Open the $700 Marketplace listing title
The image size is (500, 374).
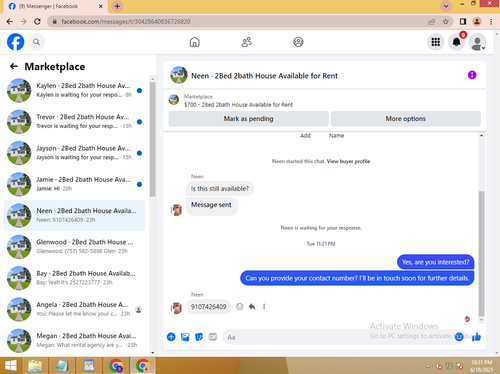[238, 105]
